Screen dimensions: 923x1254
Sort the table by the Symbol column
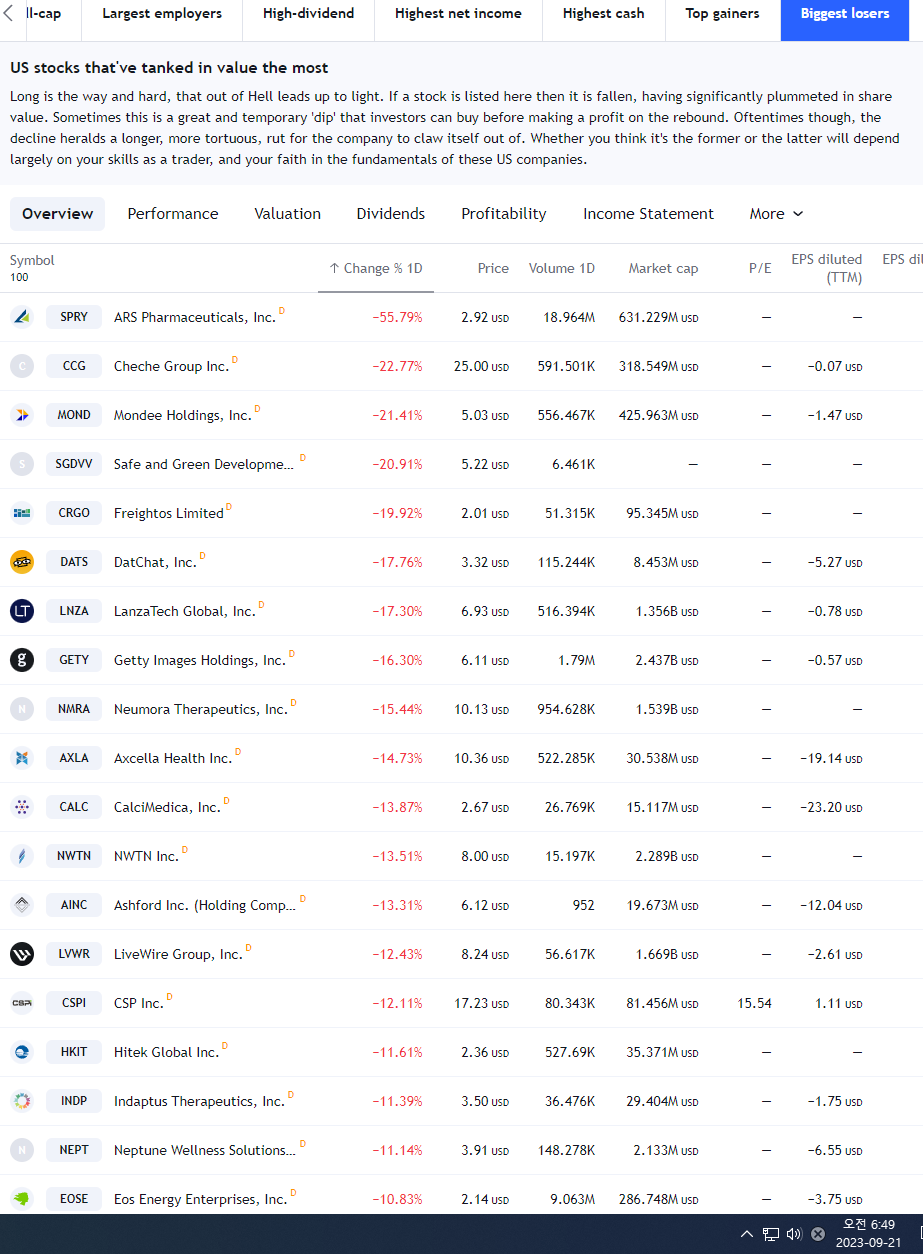32,260
